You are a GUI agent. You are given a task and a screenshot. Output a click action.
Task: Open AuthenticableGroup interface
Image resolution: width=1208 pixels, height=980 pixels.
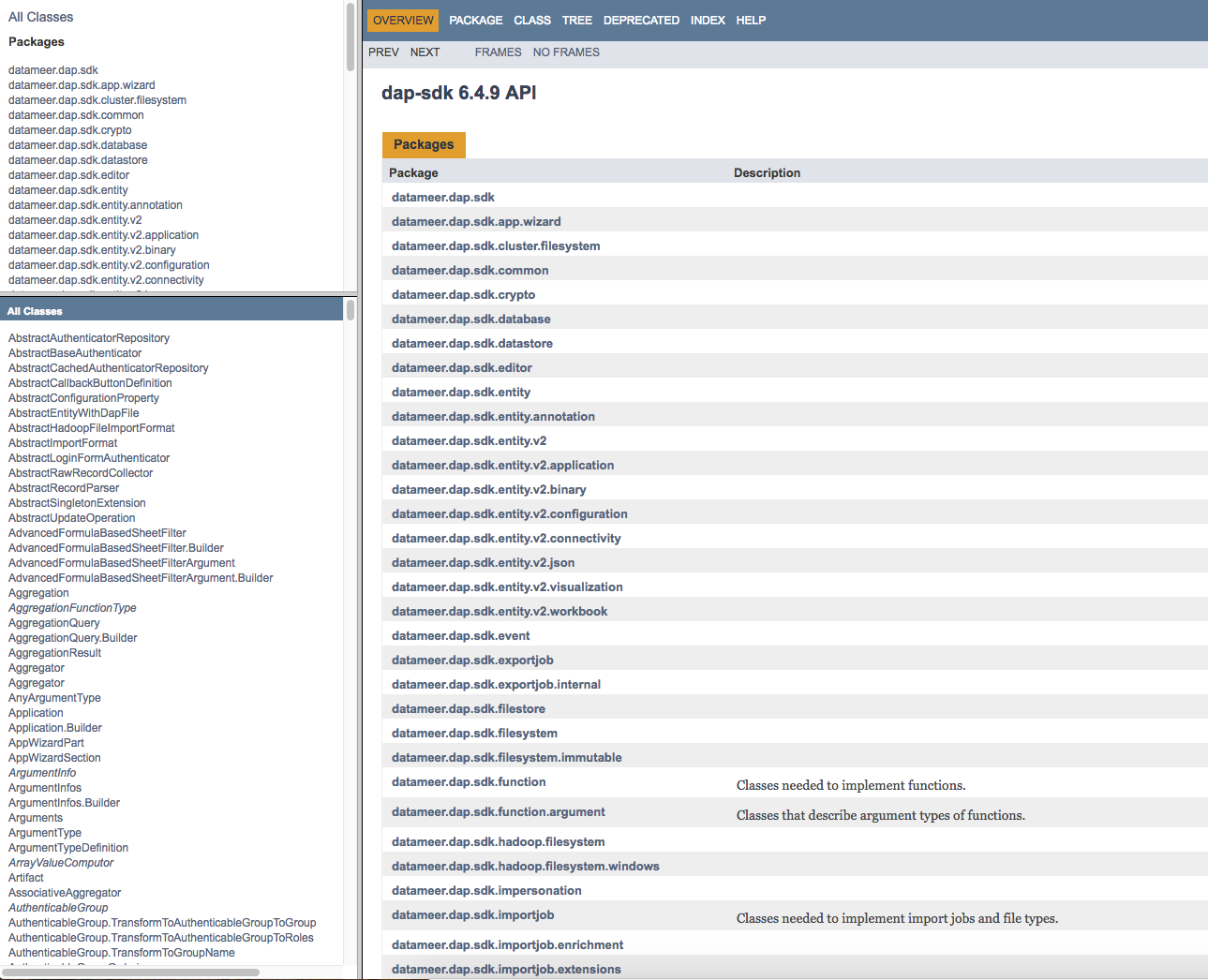coord(58,908)
